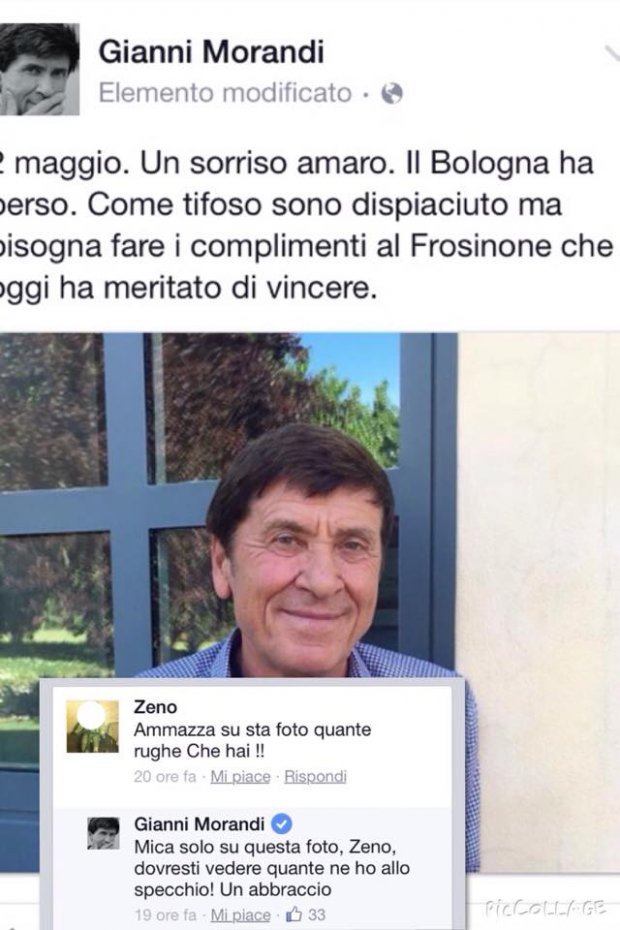Open Zeno's commenter avatar

(93, 727)
